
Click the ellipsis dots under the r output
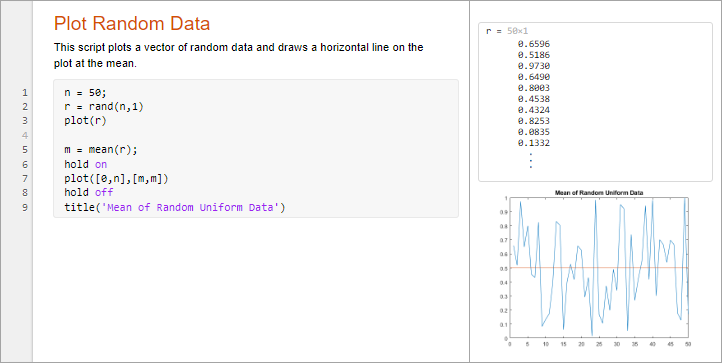(530, 160)
